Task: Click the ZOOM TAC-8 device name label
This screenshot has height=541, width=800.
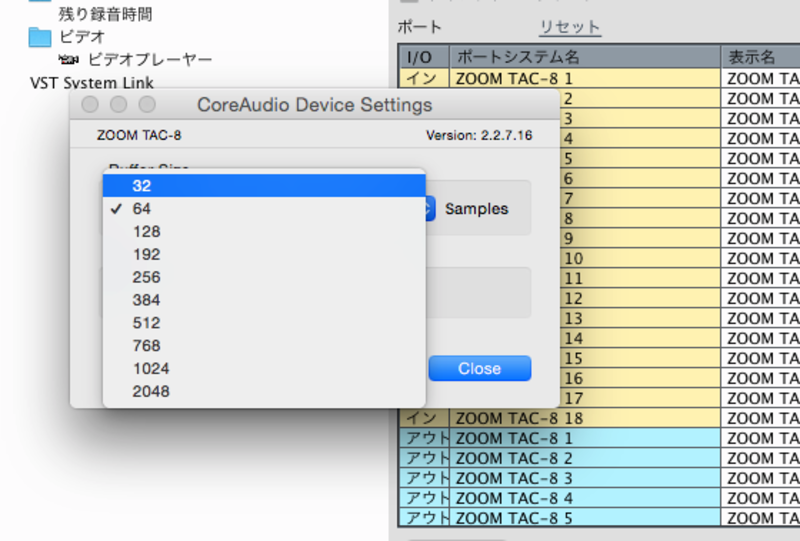Action: coord(139,135)
